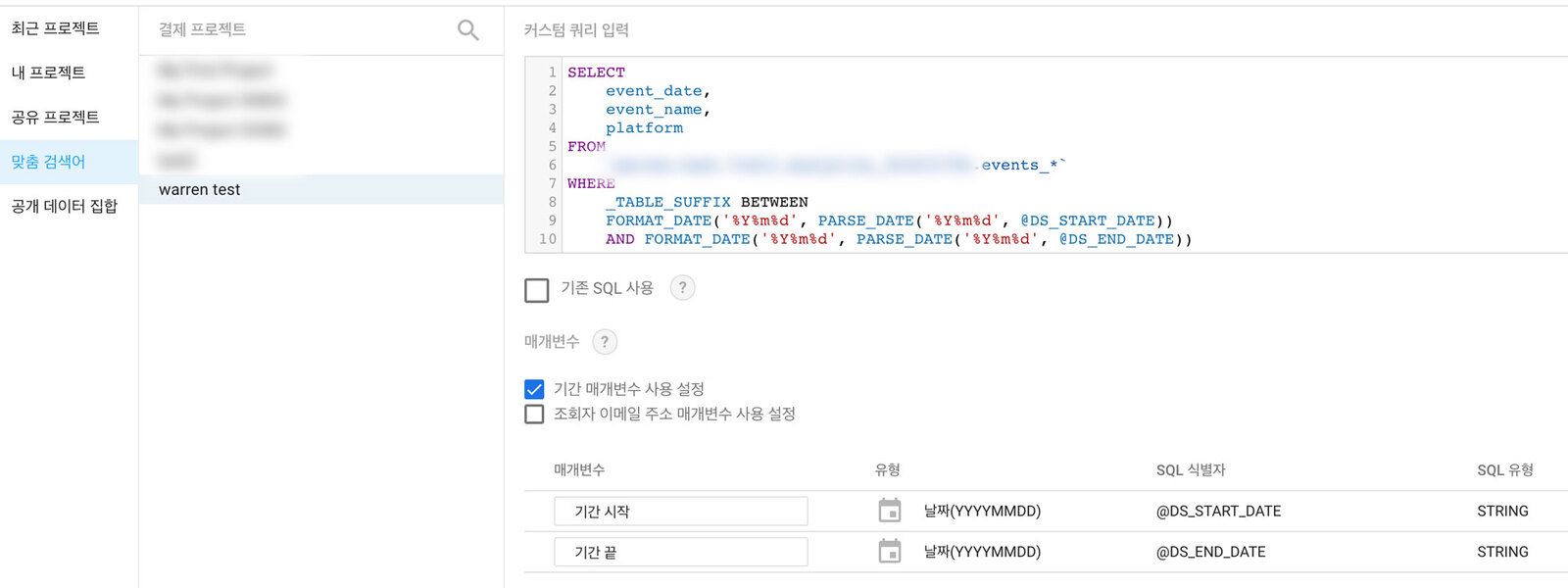Click the SQL 식별자 column header
The image size is (1568, 588).
(x=1191, y=470)
